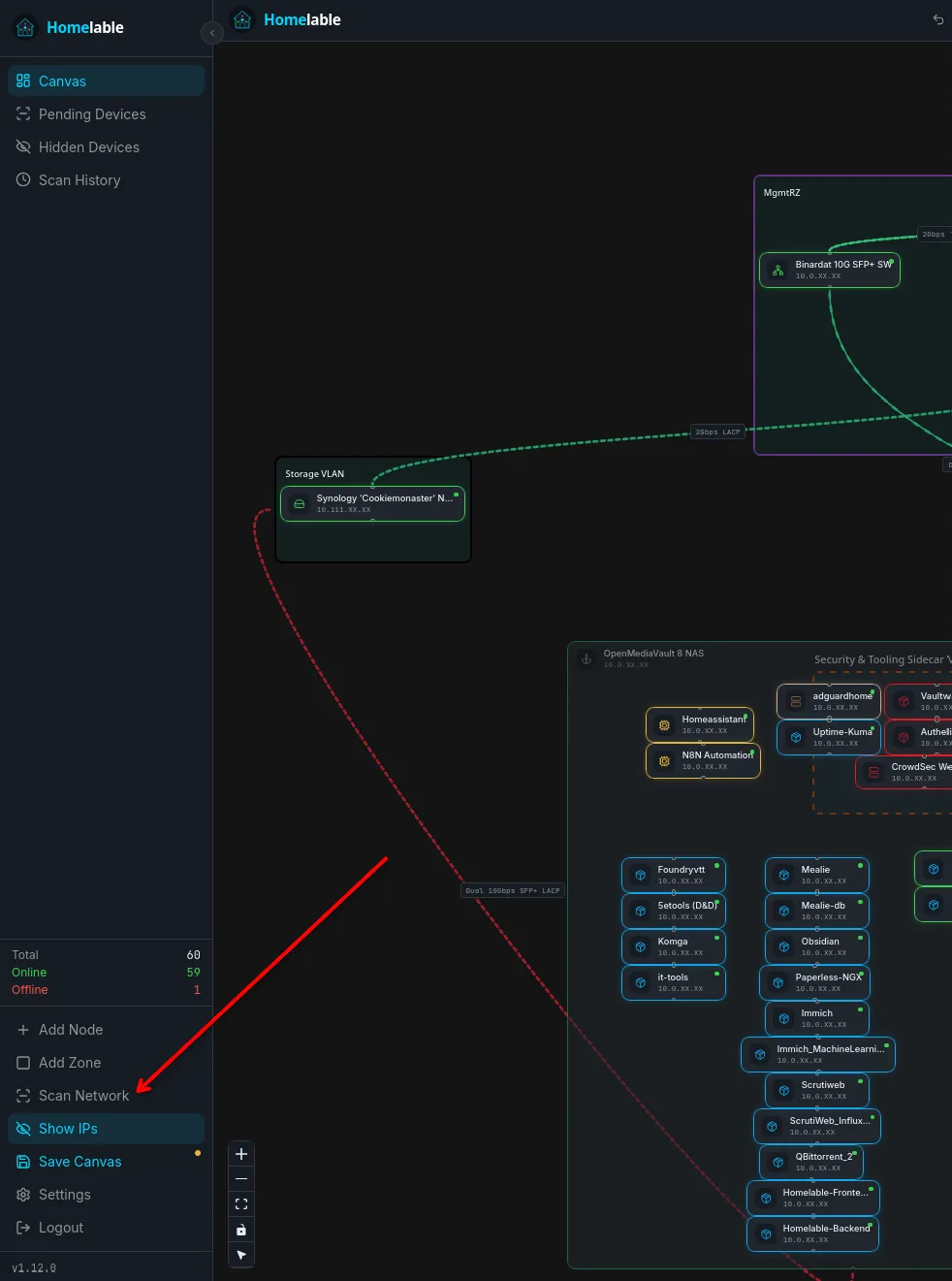Click Add Node button
This screenshot has width=952, height=1281.
tap(106, 1029)
